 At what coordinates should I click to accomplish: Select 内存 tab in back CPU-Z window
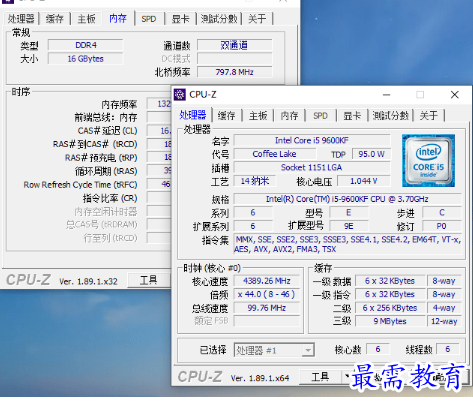tap(118, 18)
